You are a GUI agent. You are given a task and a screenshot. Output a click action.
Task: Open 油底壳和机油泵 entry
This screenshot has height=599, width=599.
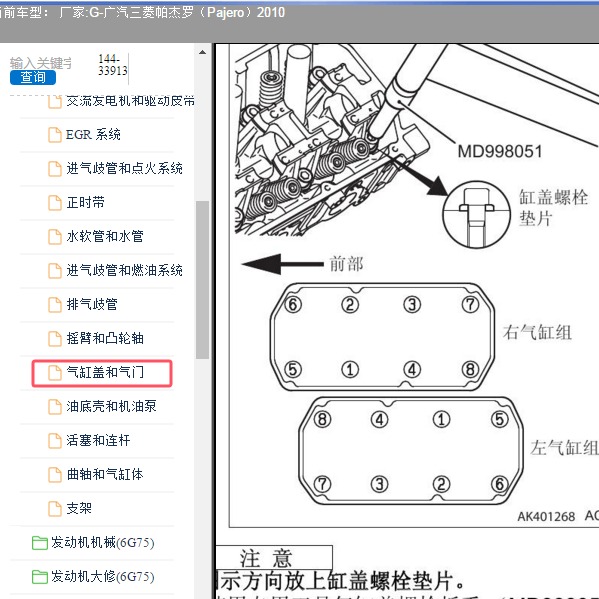[x=111, y=406]
